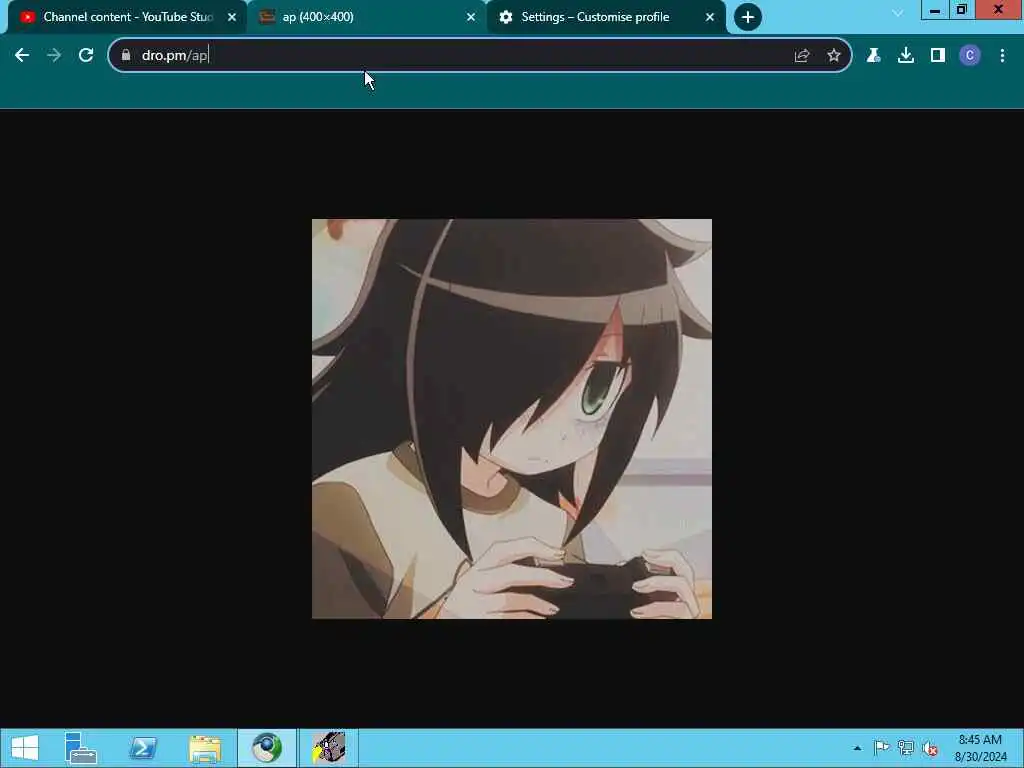Close the Settings – Customise profile tab
This screenshot has height=768, width=1024.
tap(710, 17)
